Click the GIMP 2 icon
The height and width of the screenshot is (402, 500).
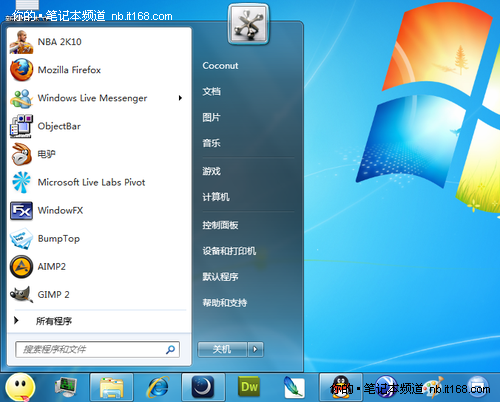[x=21, y=295]
